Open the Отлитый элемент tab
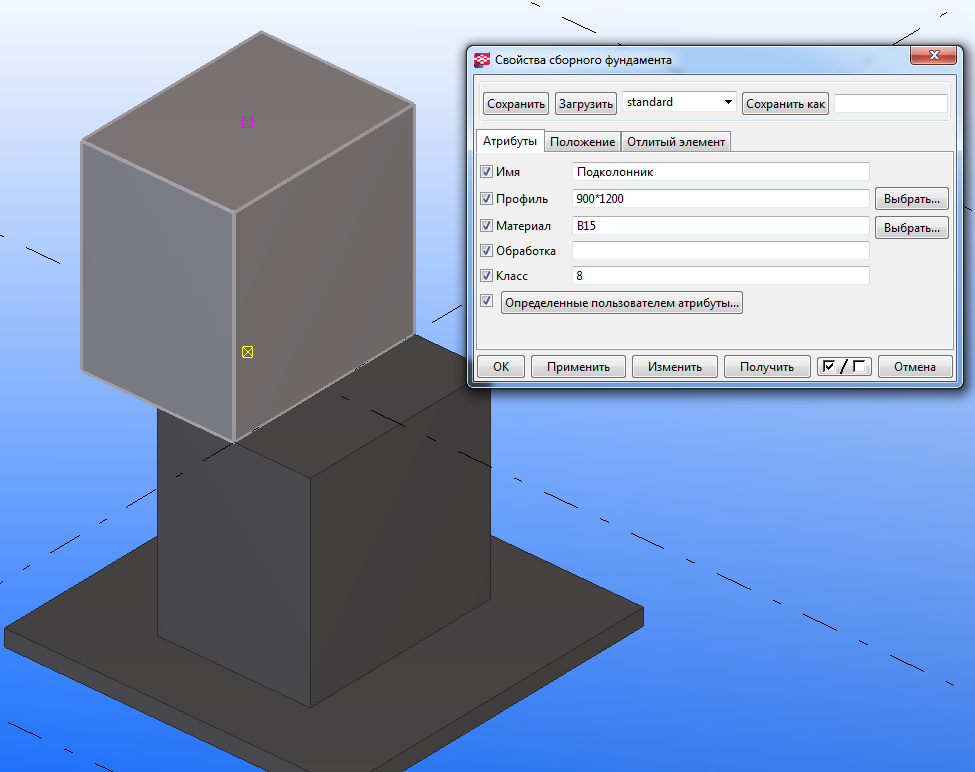 click(x=675, y=142)
